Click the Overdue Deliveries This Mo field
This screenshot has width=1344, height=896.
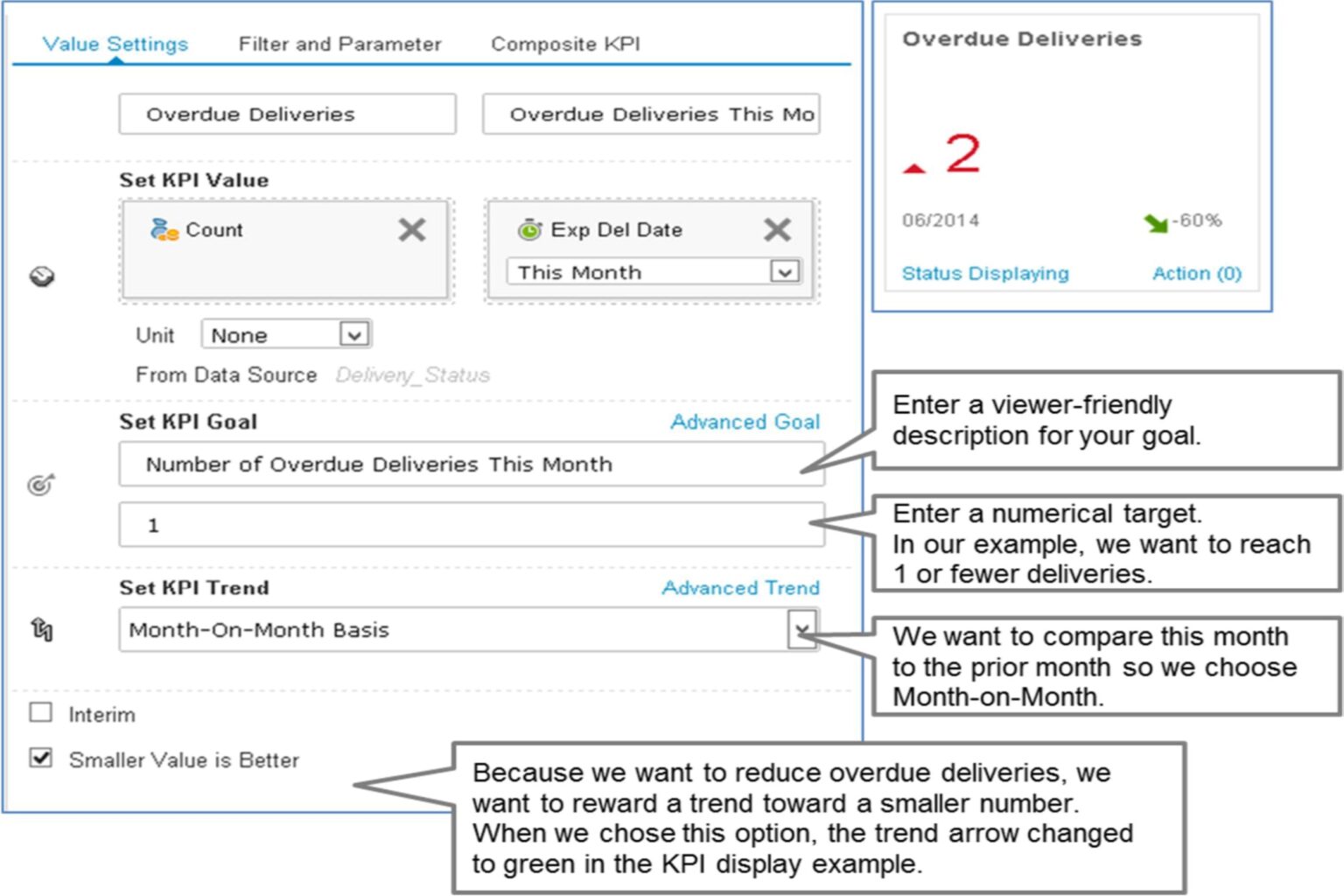(x=651, y=115)
